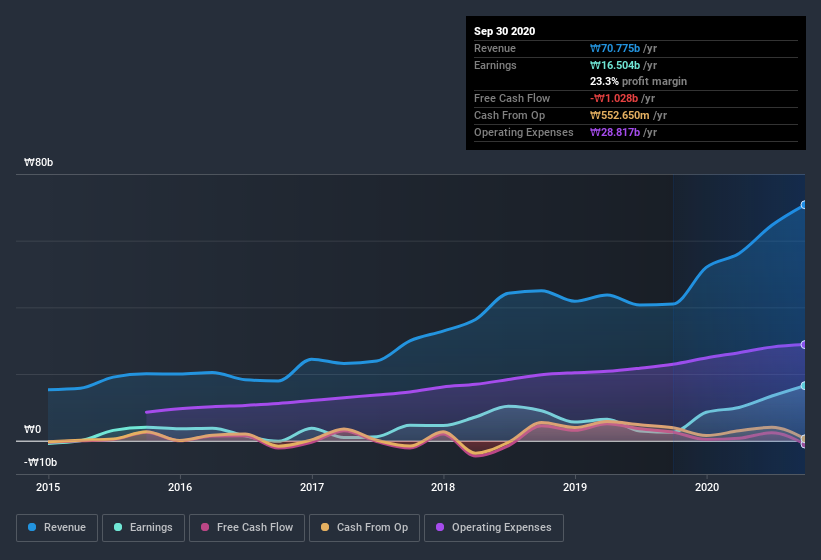The height and width of the screenshot is (560, 821).
Task: Click the 2018 x-axis label
Action: coord(443,487)
